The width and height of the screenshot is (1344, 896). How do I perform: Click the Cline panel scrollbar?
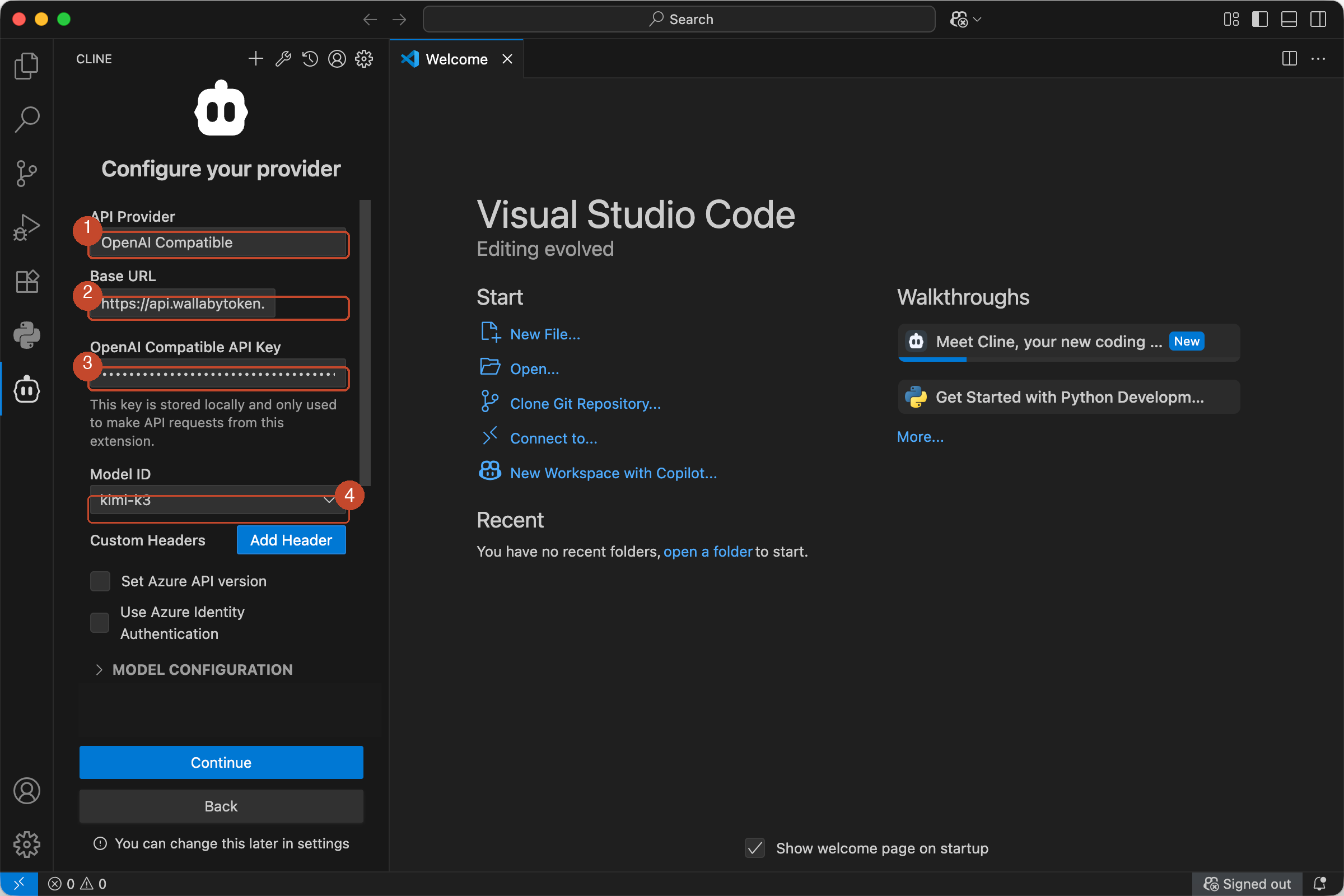(365, 342)
